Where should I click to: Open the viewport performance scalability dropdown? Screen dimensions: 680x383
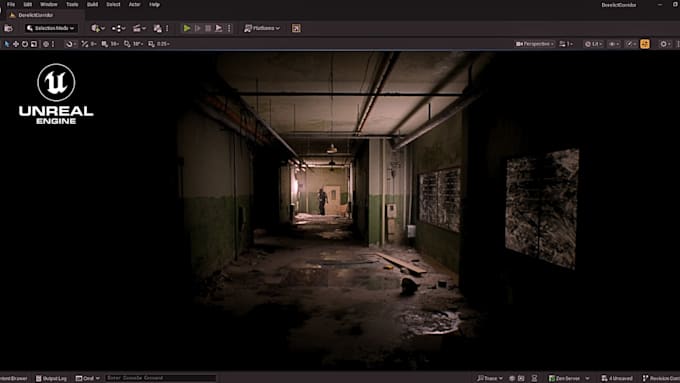click(x=631, y=44)
